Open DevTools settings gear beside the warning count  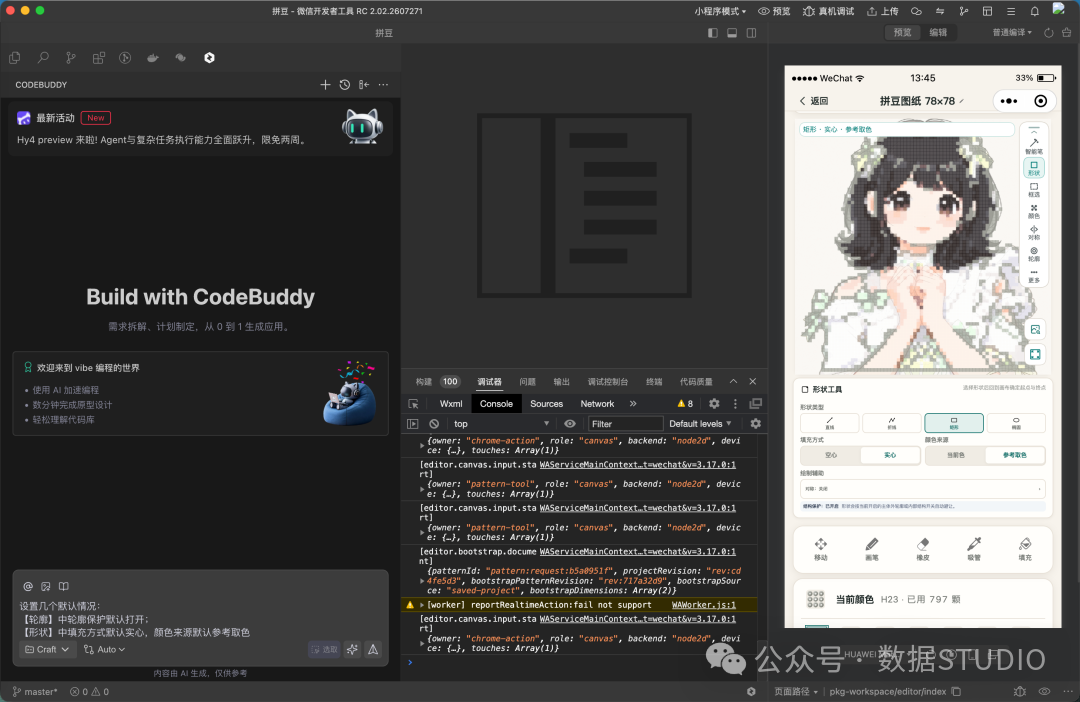point(714,404)
